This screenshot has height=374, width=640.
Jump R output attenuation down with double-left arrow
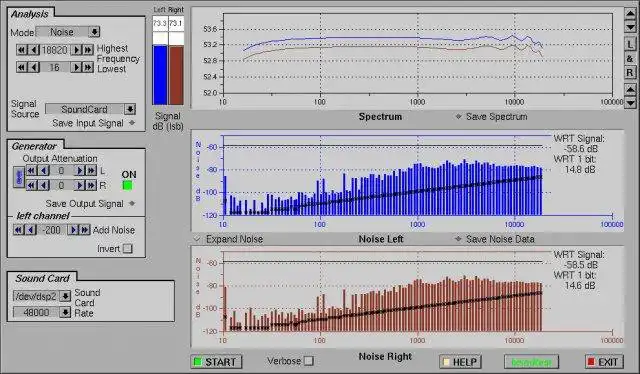click(31, 185)
